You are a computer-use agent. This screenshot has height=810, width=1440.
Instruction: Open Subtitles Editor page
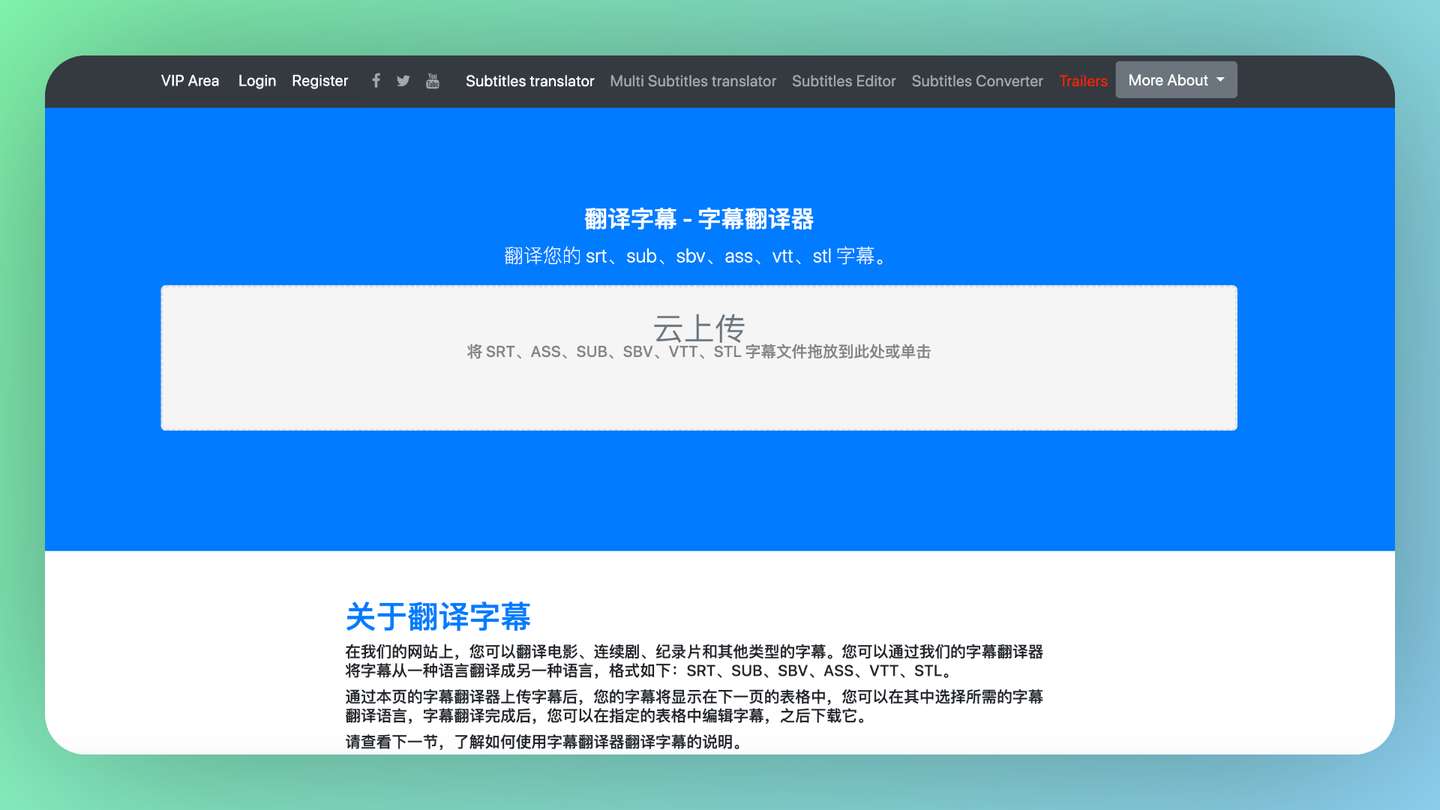[844, 81]
